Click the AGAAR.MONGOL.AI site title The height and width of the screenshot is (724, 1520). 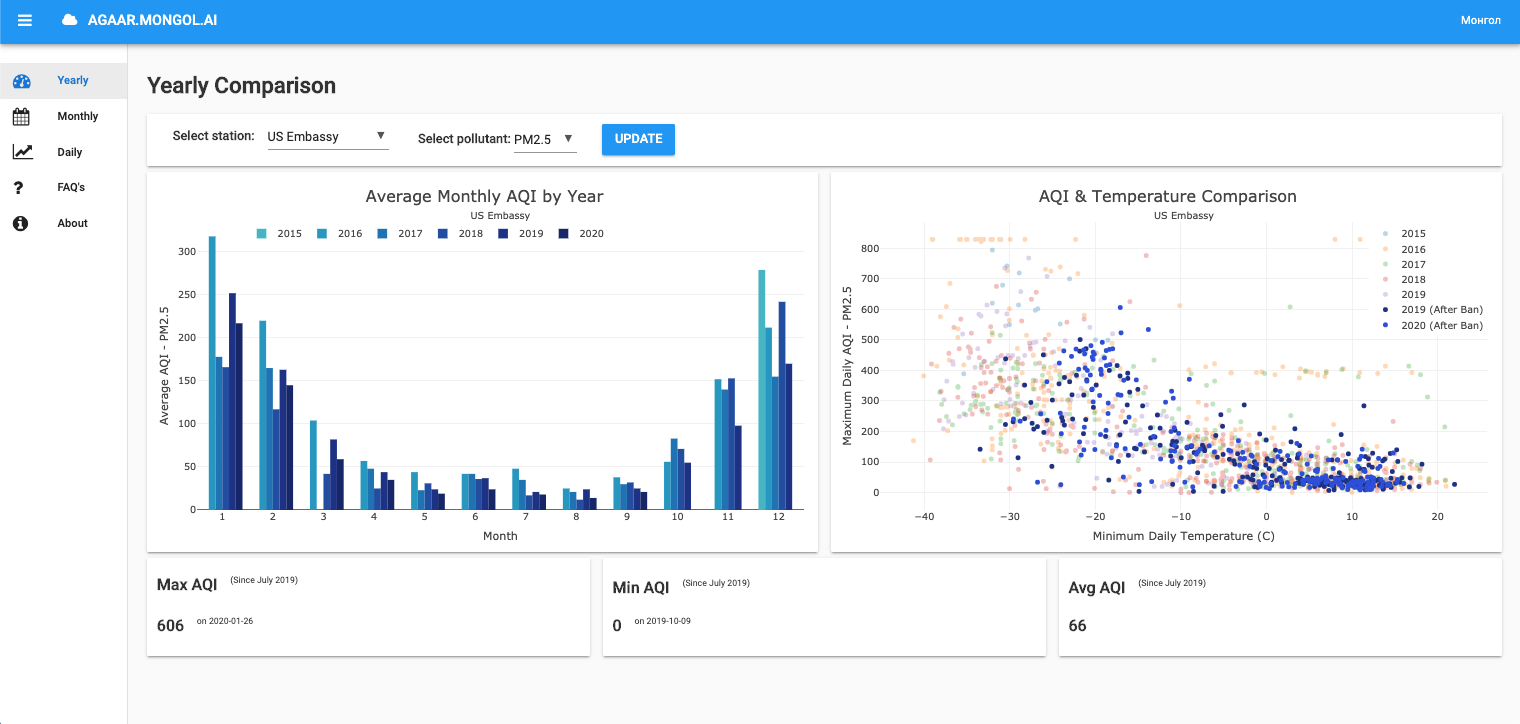152,20
